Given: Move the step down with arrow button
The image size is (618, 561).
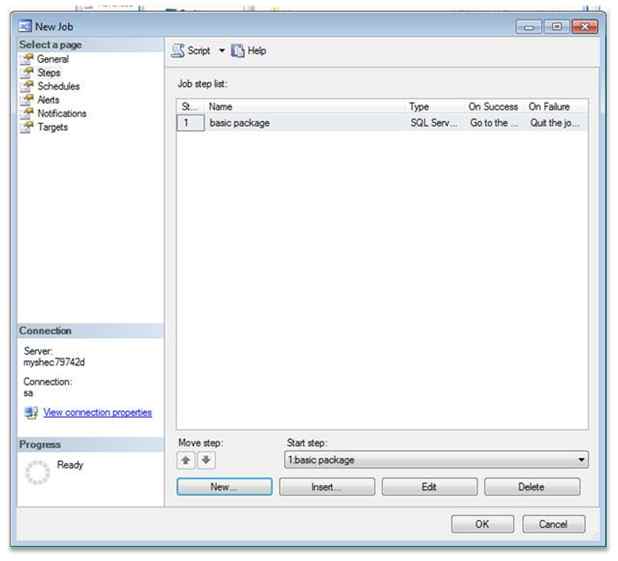Looking at the screenshot, I should [206, 460].
